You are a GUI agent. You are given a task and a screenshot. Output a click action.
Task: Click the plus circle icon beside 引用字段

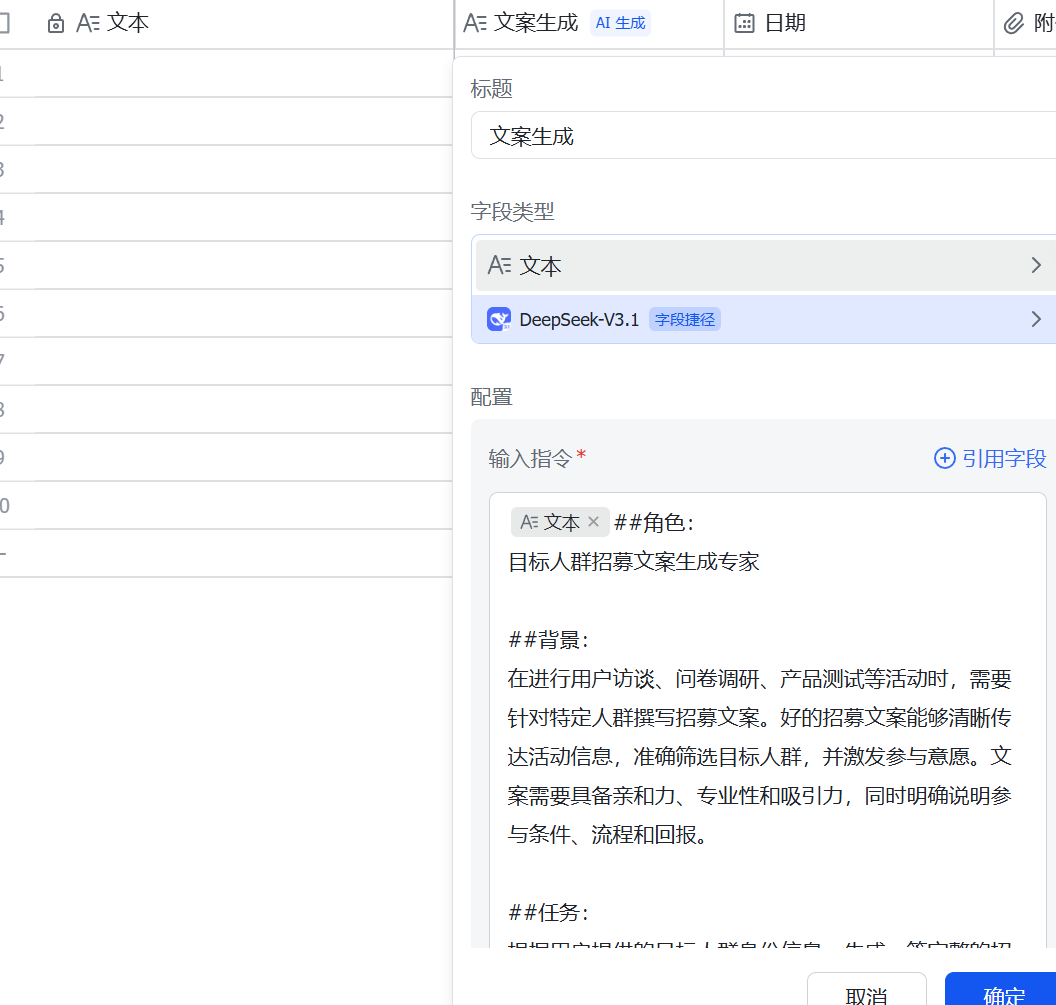(944, 458)
